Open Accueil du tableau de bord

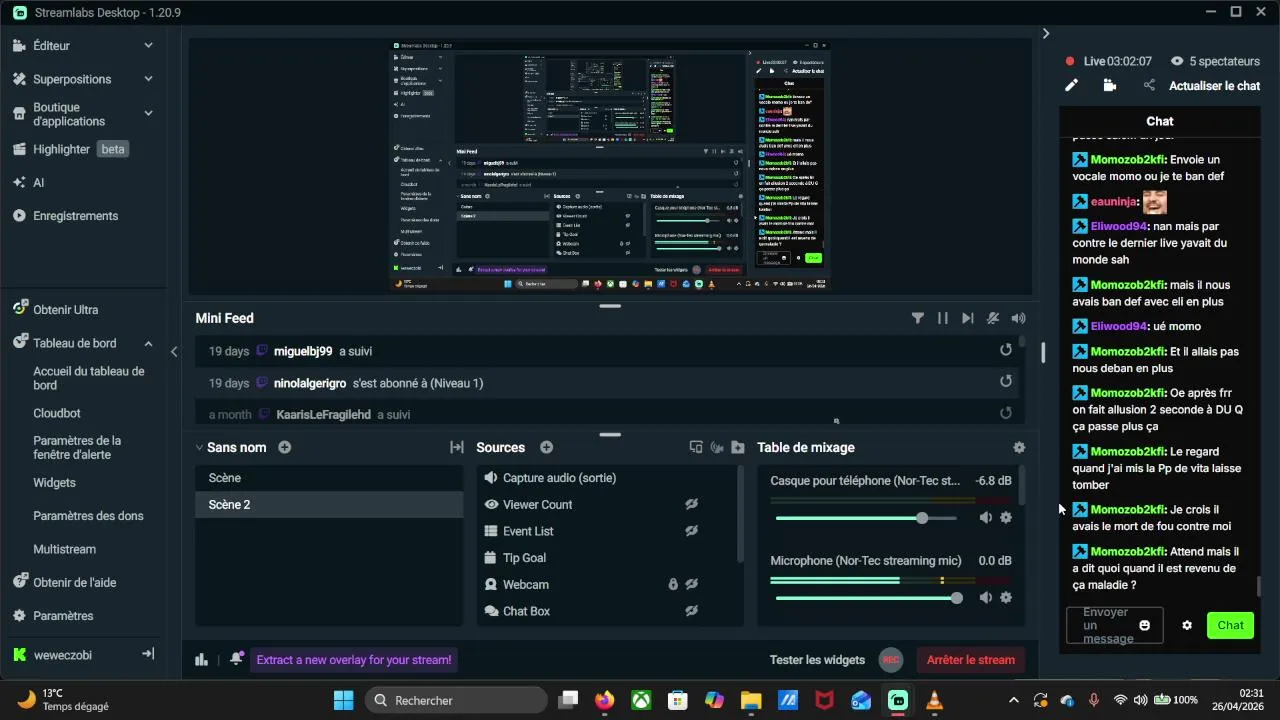(89, 378)
